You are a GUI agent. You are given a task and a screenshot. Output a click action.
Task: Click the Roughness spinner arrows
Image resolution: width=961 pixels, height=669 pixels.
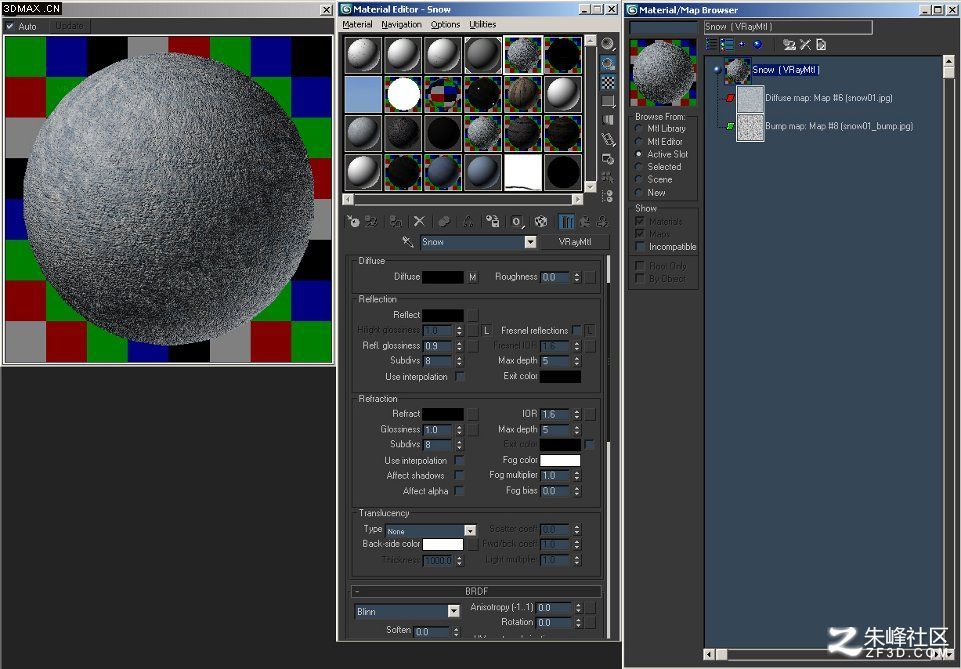pos(577,277)
